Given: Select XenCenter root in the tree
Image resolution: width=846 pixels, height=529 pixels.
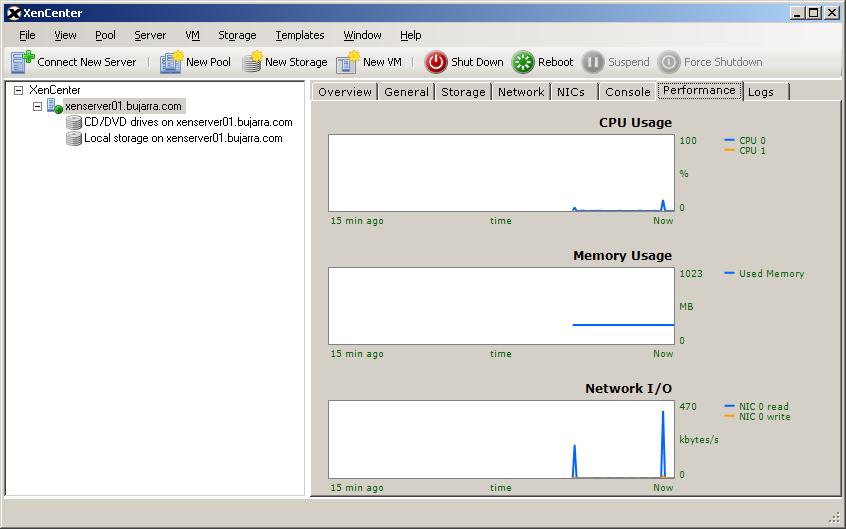Looking at the screenshot, I should point(54,90).
